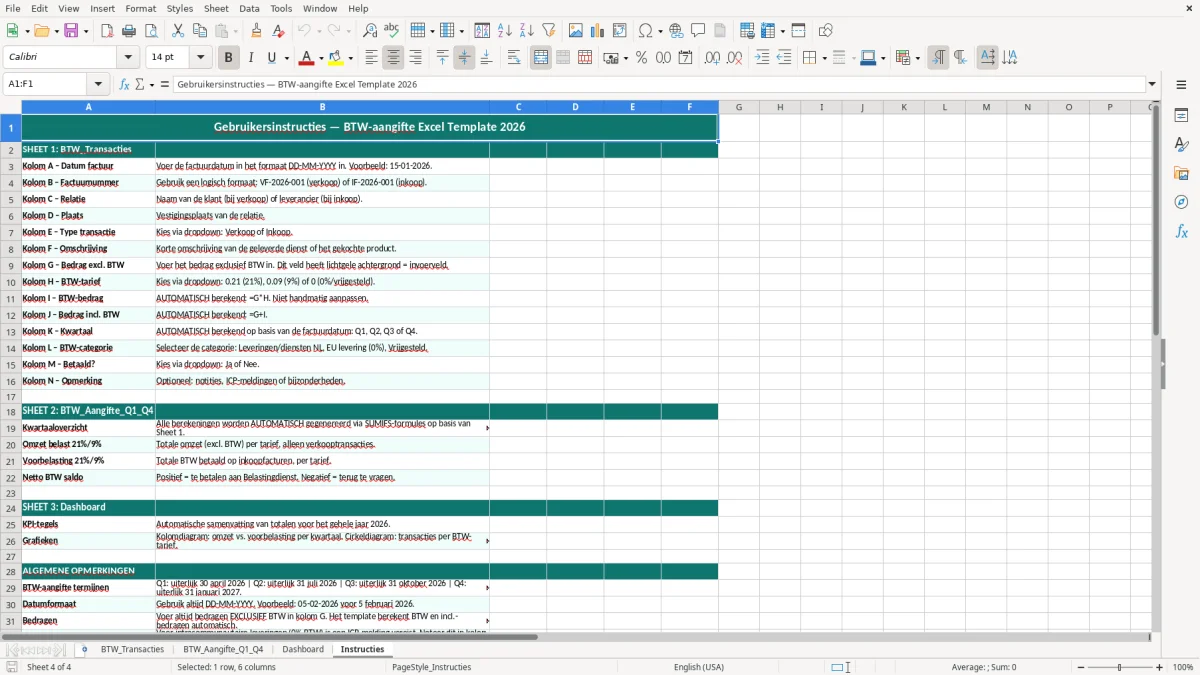Viewport: 1200px width, 675px height.
Task: Open the Function Wizard next to Name Box
Action: [125, 85]
